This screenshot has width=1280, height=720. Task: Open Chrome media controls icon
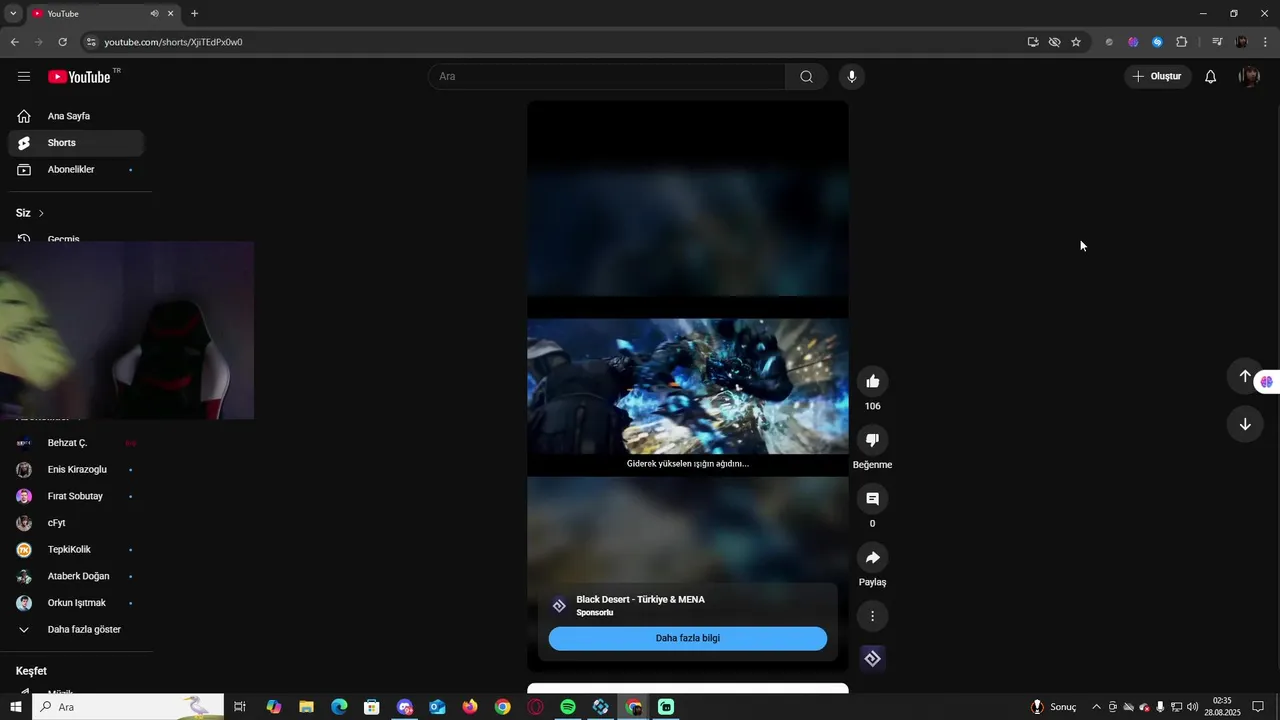pos(1217,42)
